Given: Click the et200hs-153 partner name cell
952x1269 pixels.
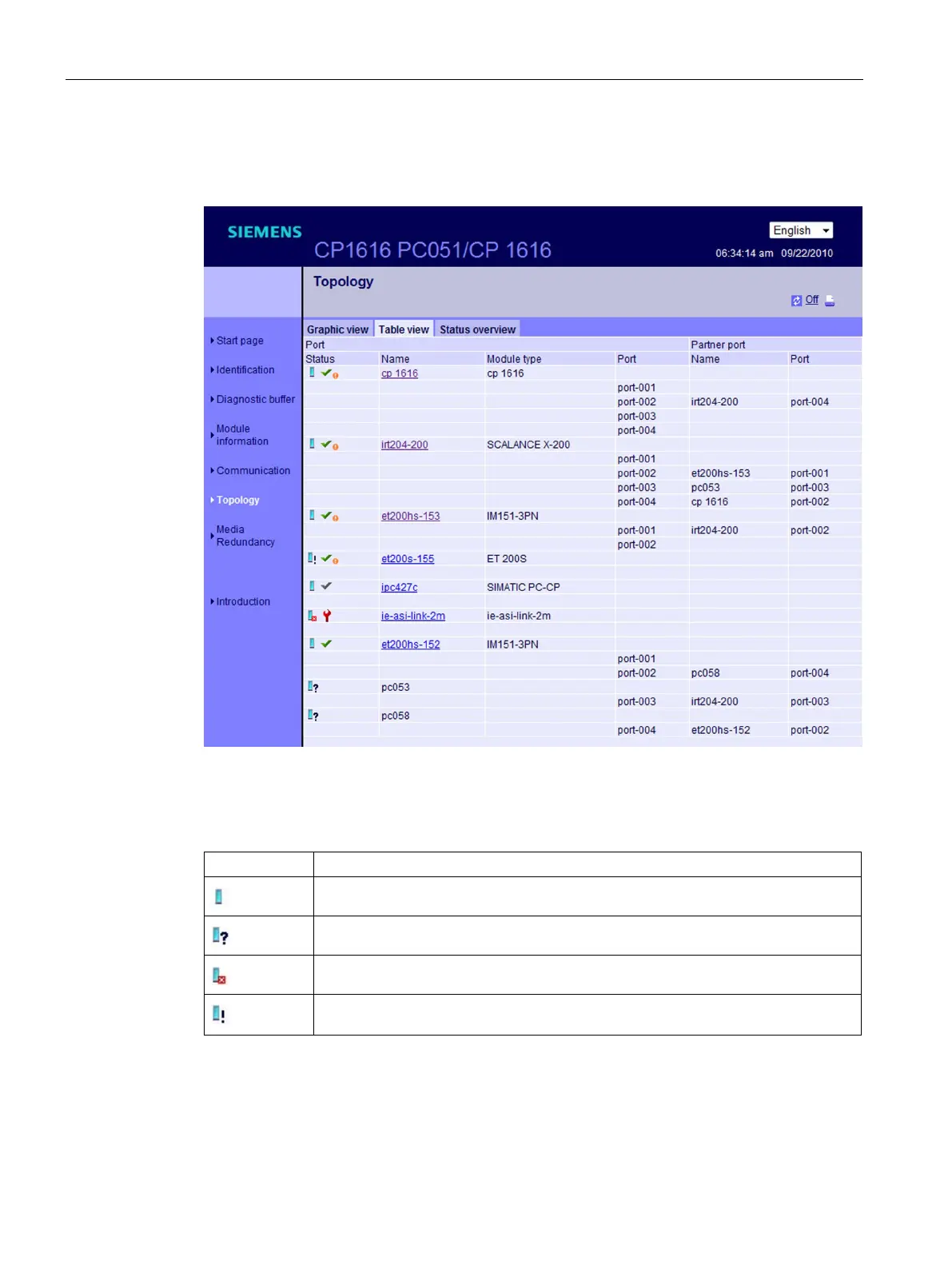Looking at the screenshot, I should pyautogui.click(x=720, y=473).
